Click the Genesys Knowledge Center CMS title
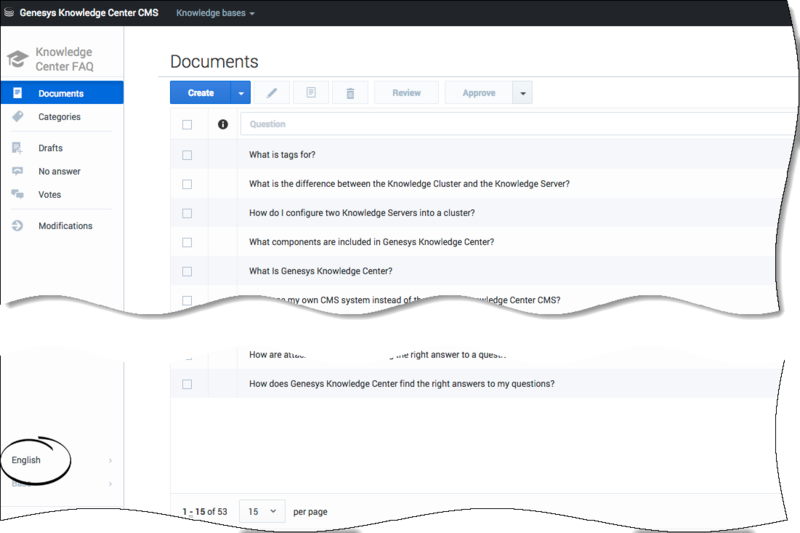This screenshot has height=533, width=800. (89, 13)
